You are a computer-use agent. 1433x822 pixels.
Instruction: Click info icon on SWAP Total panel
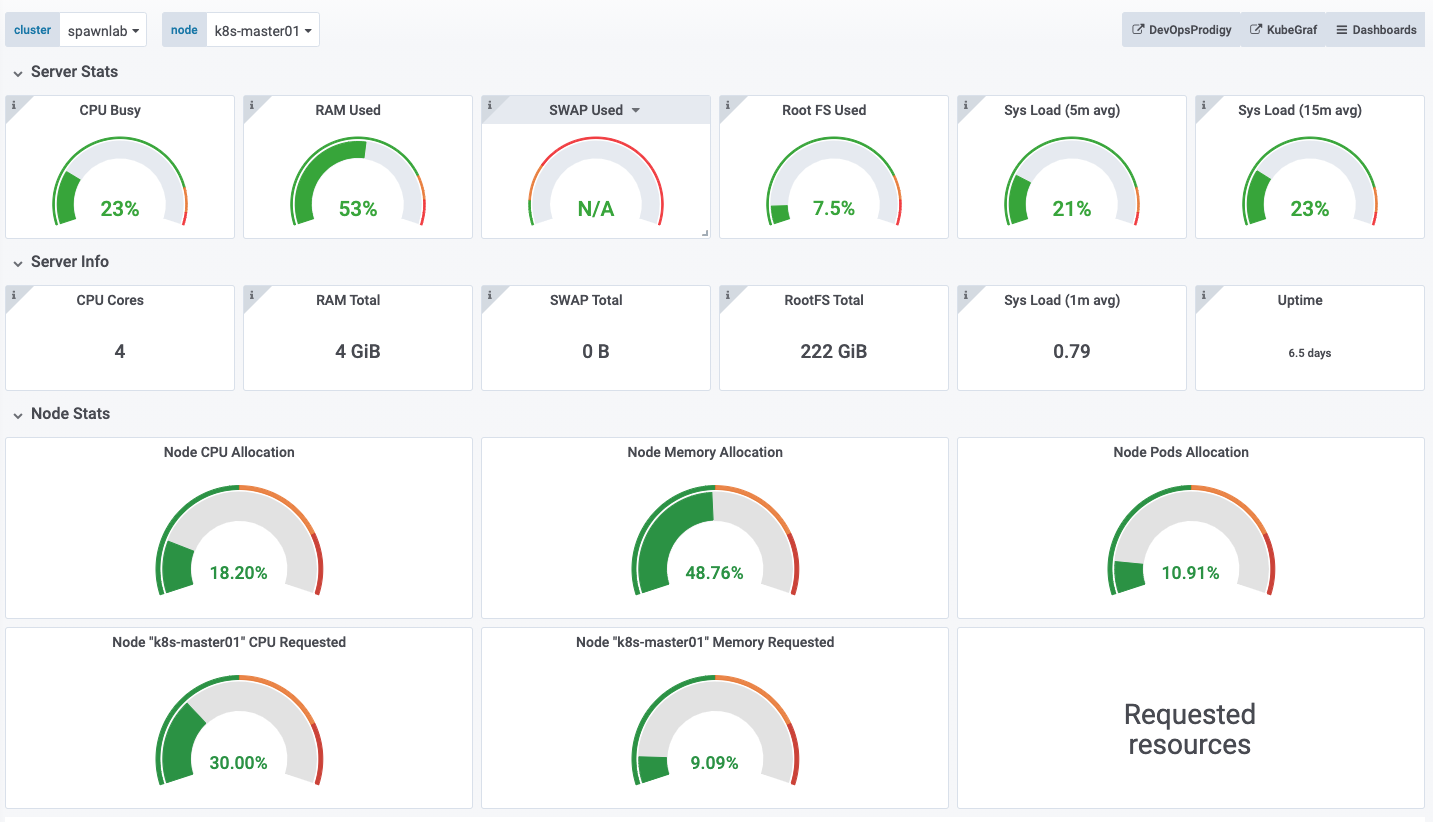click(488, 293)
